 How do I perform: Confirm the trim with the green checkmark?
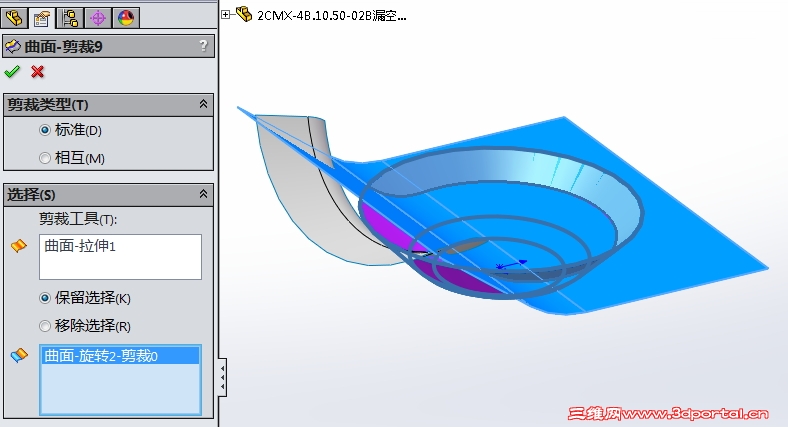12,72
